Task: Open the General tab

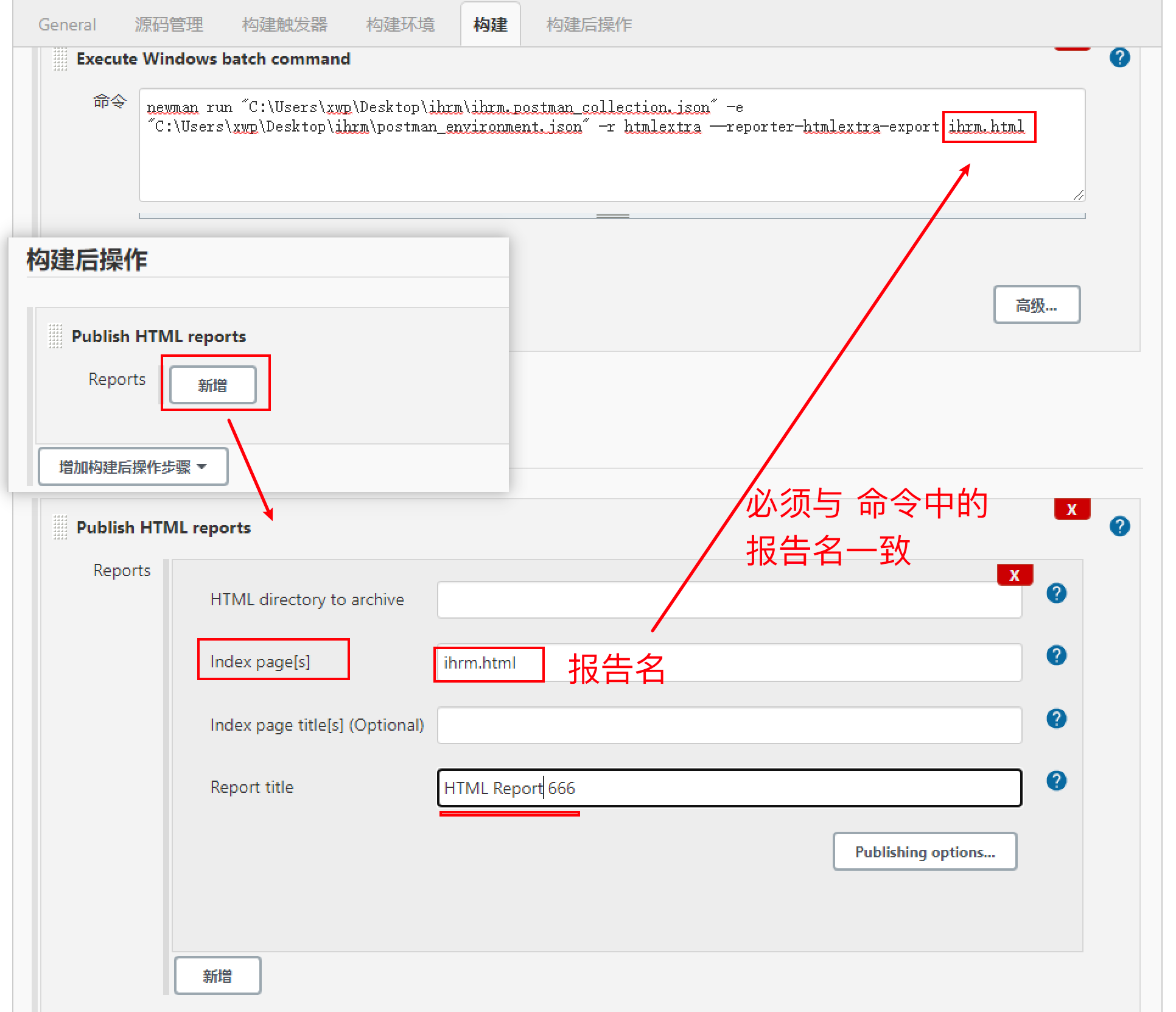Action: click(x=67, y=24)
